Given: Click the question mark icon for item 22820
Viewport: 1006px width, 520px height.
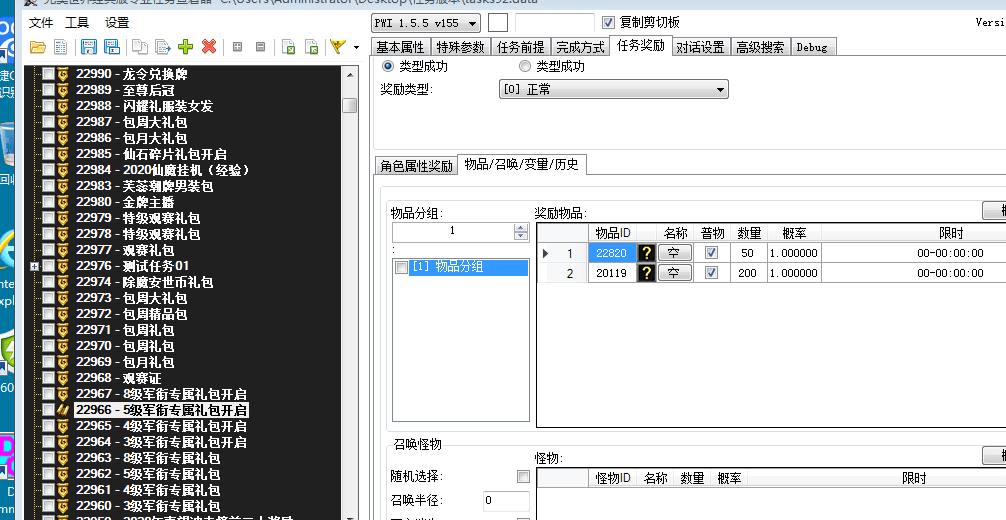Looking at the screenshot, I should [x=646, y=253].
